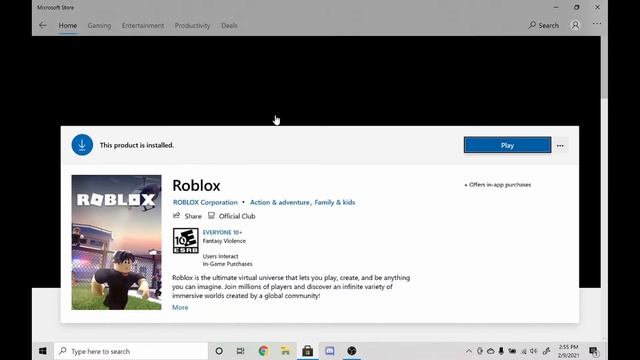Image resolution: width=640 pixels, height=360 pixels.
Task: Click the blue installed download icon
Action: coord(82,145)
